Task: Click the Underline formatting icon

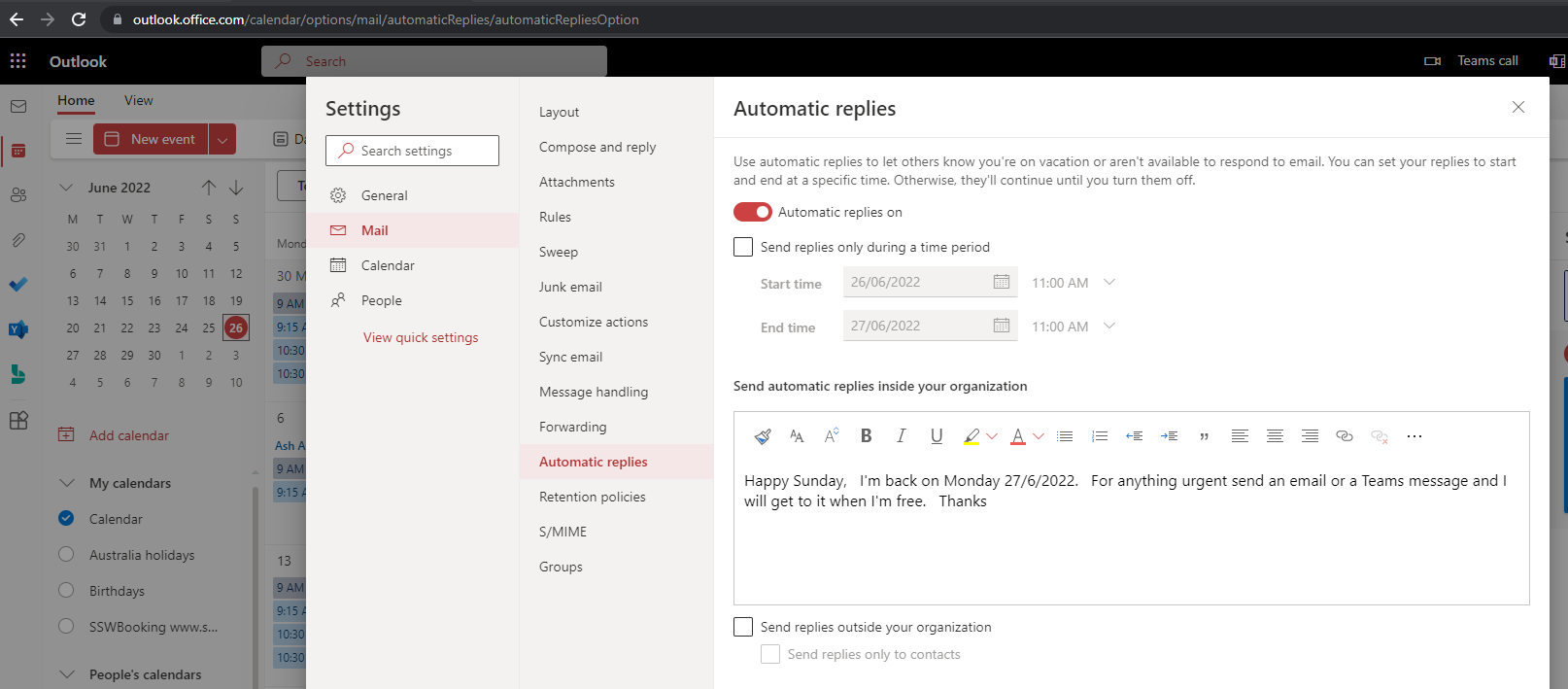Action: click(937, 436)
